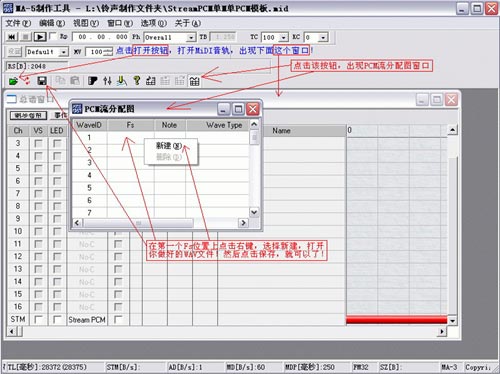Click the download arrow toolbar icon
This screenshot has width=500, height=374.
click(x=122, y=81)
